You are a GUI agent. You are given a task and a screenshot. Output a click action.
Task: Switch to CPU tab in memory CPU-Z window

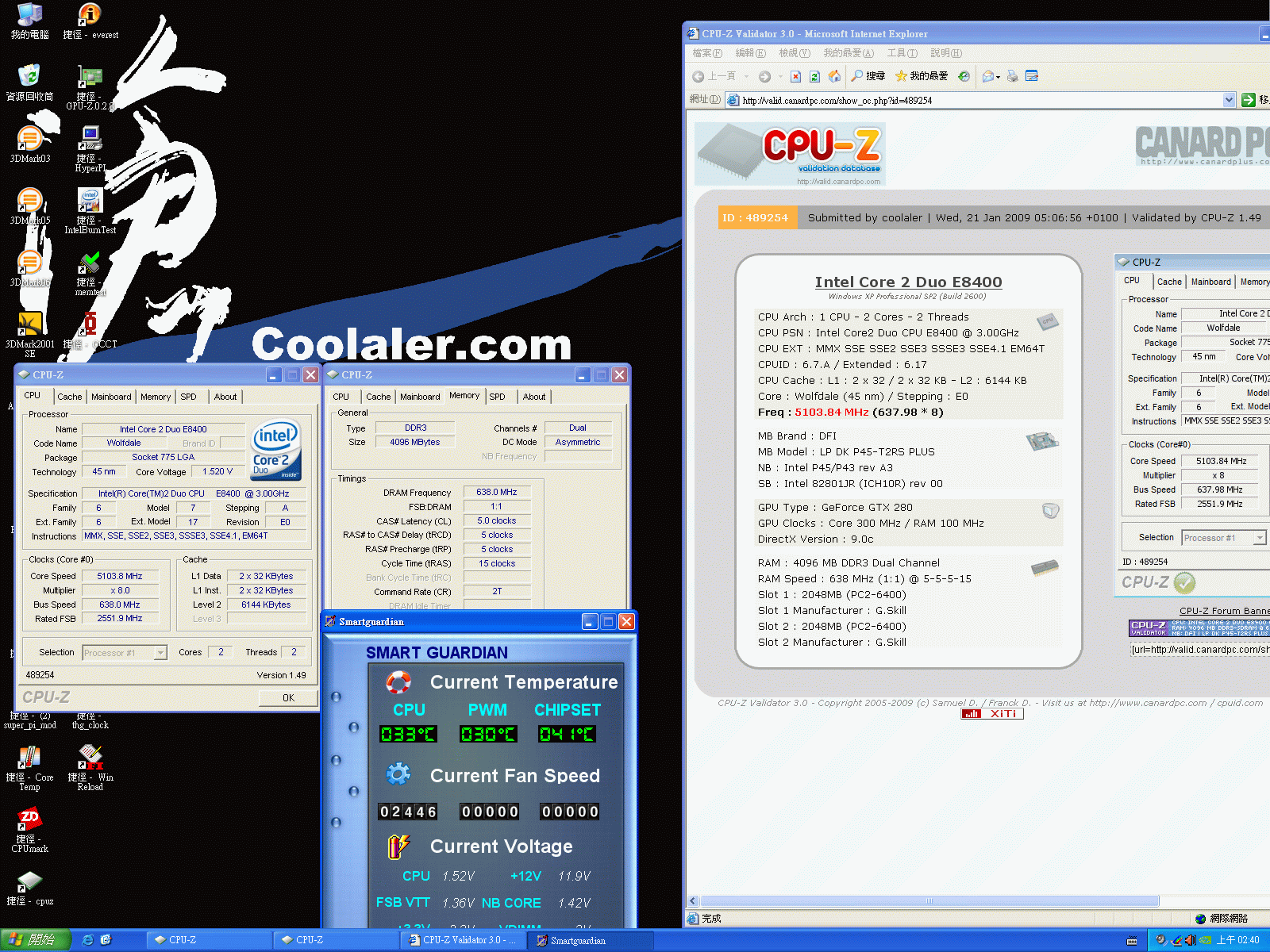[x=341, y=397]
